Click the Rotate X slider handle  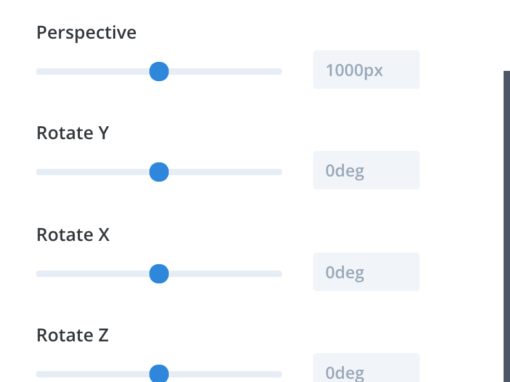159,274
